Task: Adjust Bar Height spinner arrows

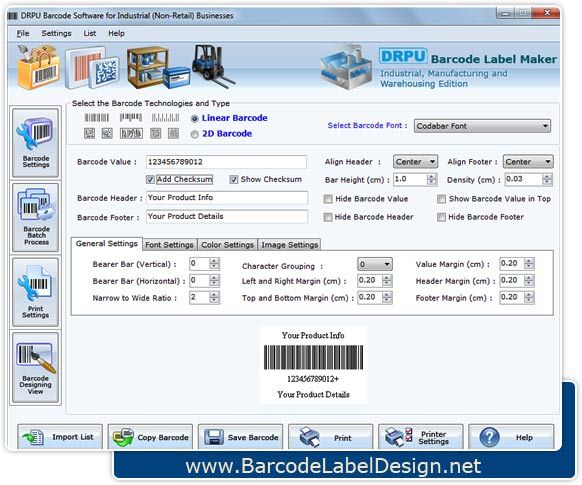Action: pos(431,179)
